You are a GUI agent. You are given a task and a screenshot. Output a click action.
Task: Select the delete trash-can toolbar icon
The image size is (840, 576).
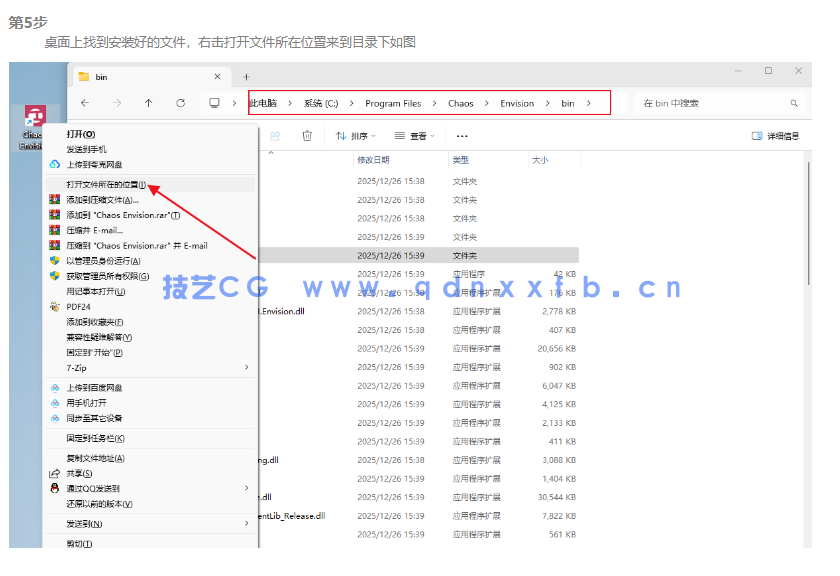tap(308, 135)
